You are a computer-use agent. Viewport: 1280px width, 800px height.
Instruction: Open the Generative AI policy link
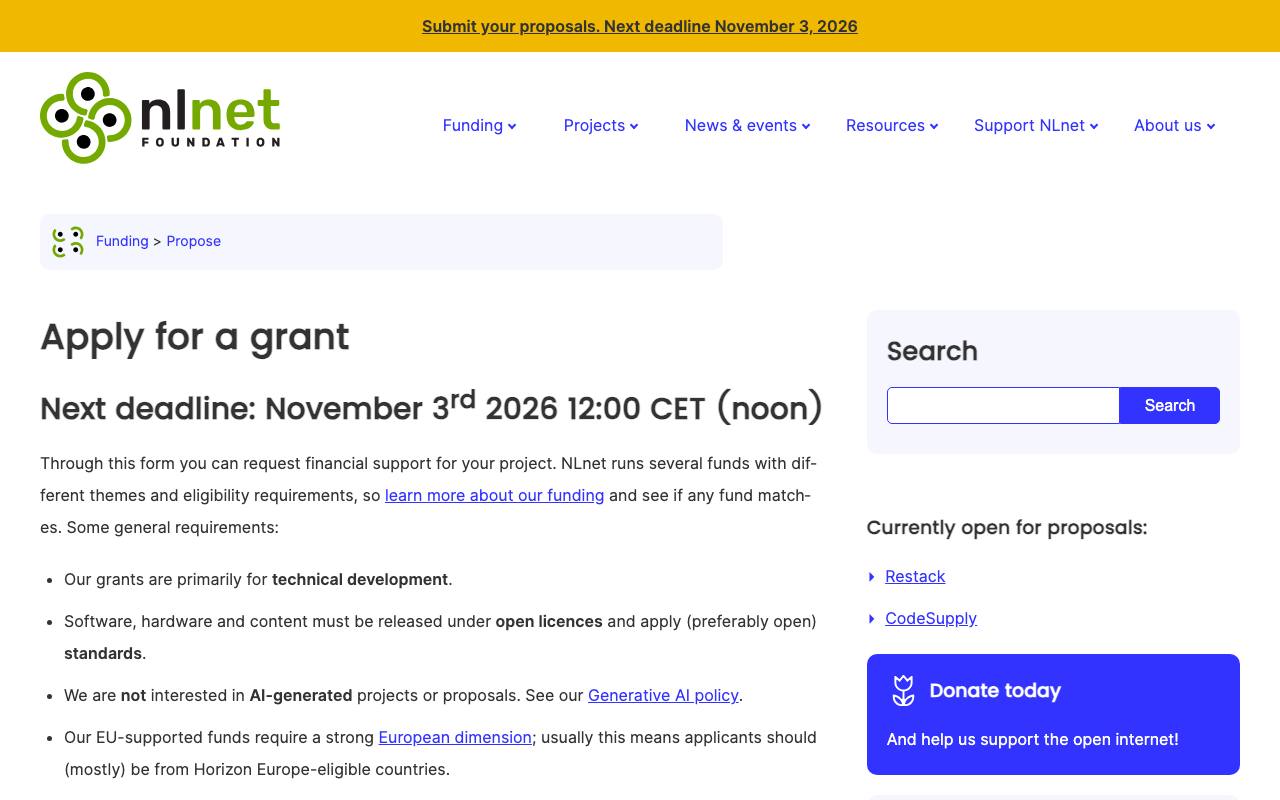pyautogui.click(x=663, y=695)
